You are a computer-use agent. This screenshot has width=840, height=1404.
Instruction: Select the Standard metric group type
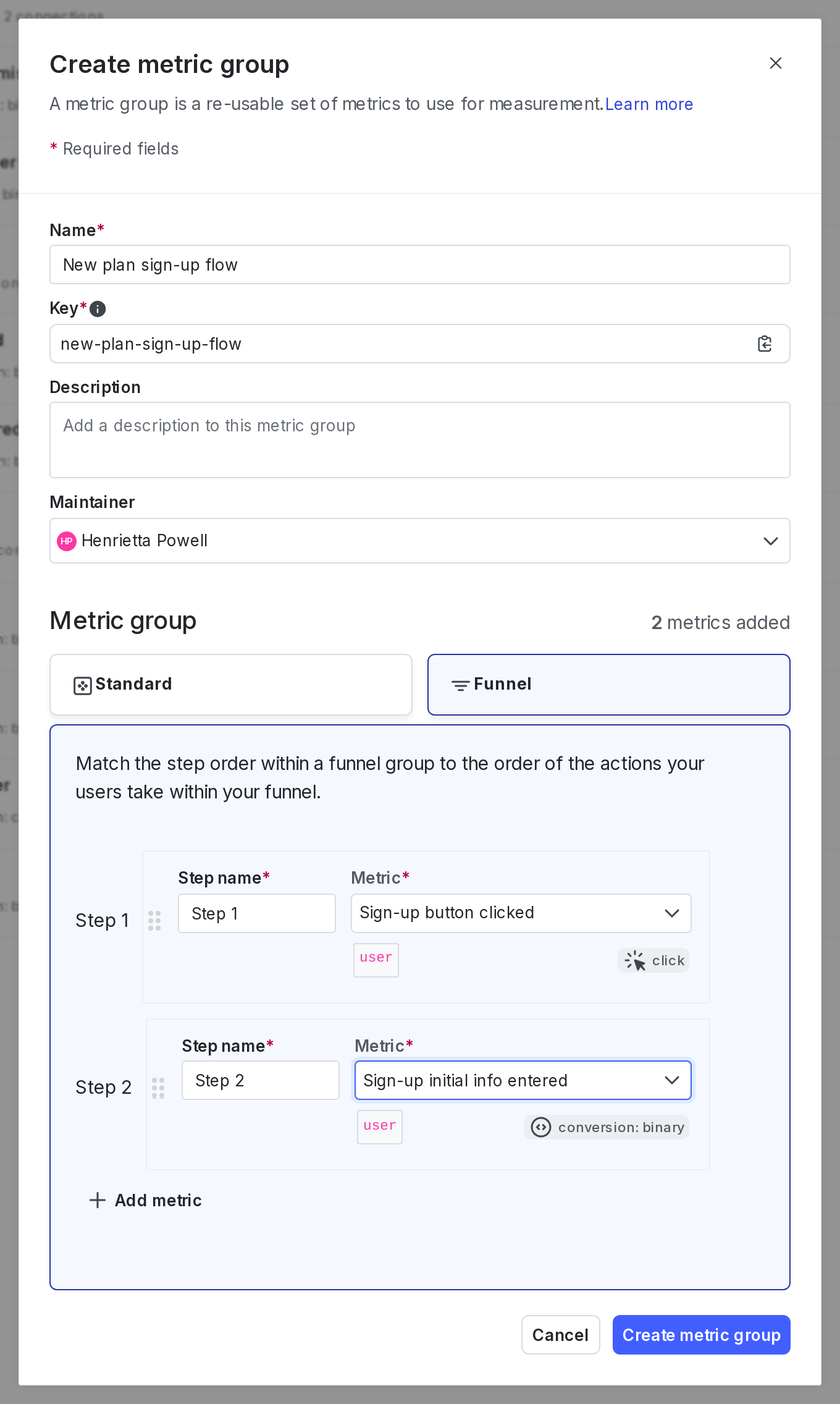230,685
